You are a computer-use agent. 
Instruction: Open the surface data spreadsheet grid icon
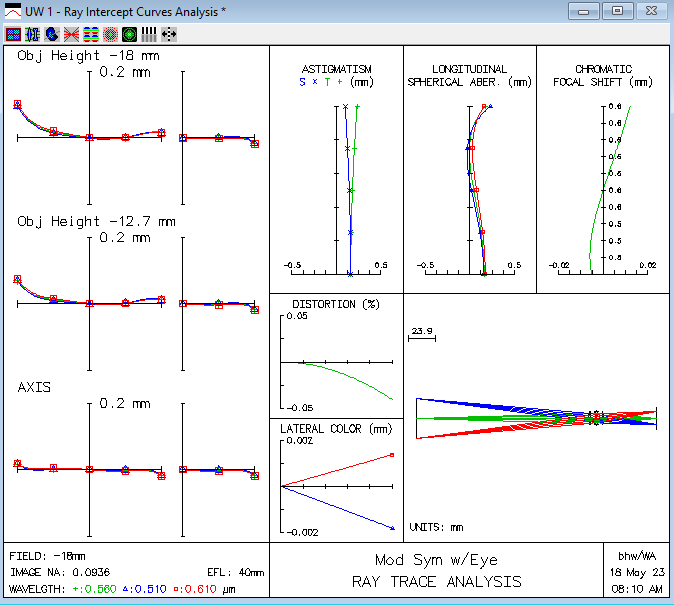[x=13, y=34]
